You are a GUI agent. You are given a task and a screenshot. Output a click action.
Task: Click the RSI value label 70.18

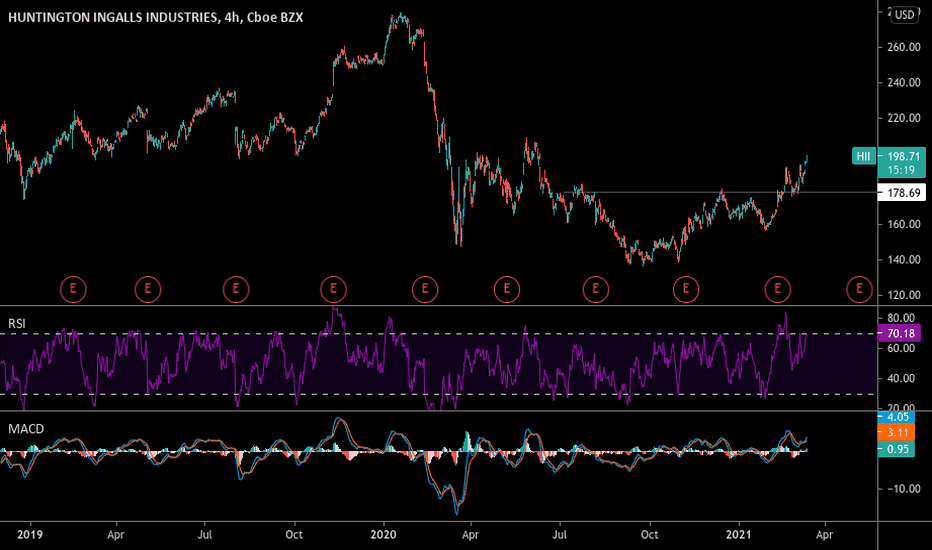(900, 334)
